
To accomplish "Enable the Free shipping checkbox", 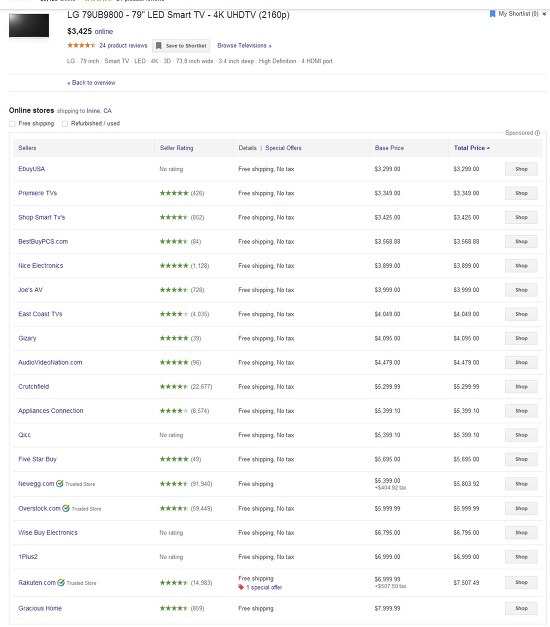I will tap(12, 124).
